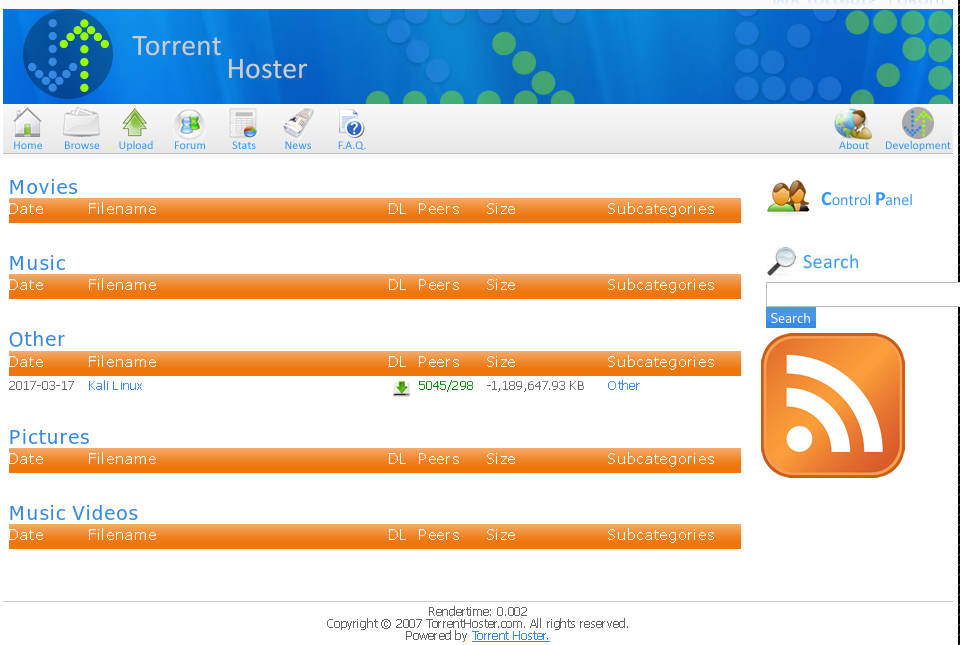
Task: Open the Music Videos category heading
Action: (x=73, y=513)
